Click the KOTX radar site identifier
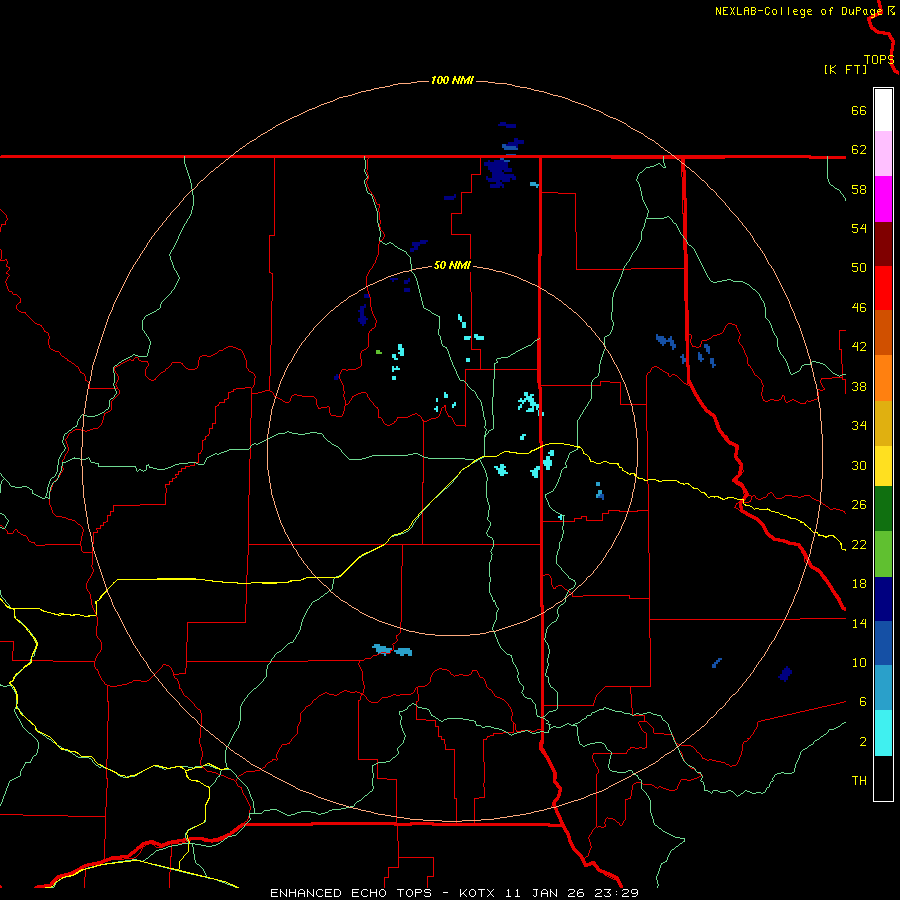The height and width of the screenshot is (900, 900). pyautogui.click(x=477, y=893)
